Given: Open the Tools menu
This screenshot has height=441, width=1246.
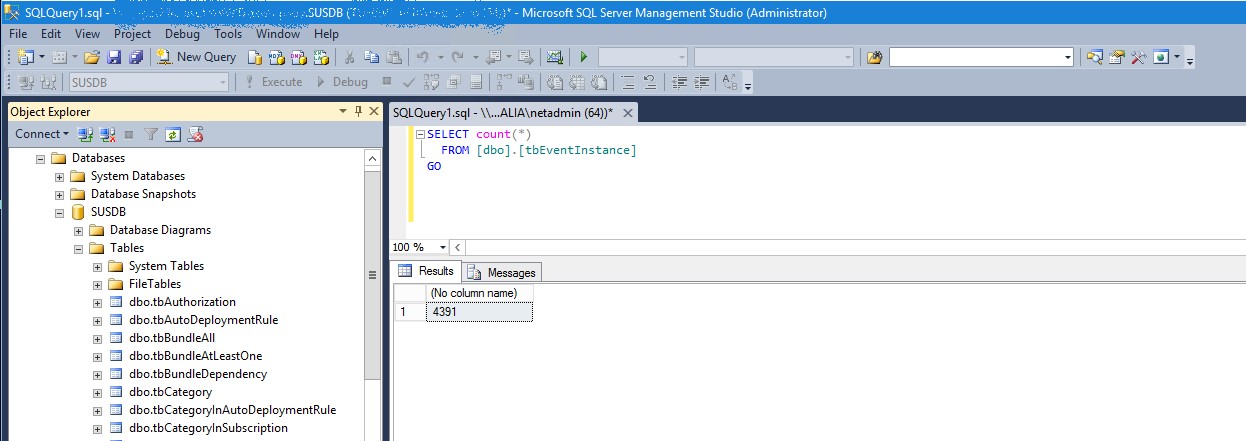Looking at the screenshot, I should click(x=228, y=33).
